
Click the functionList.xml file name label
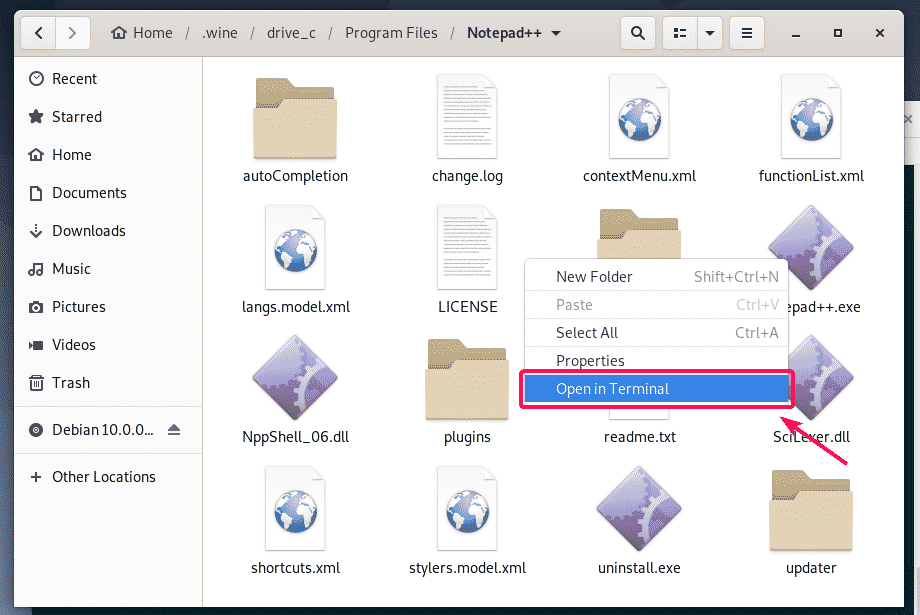tap(811, 176)
